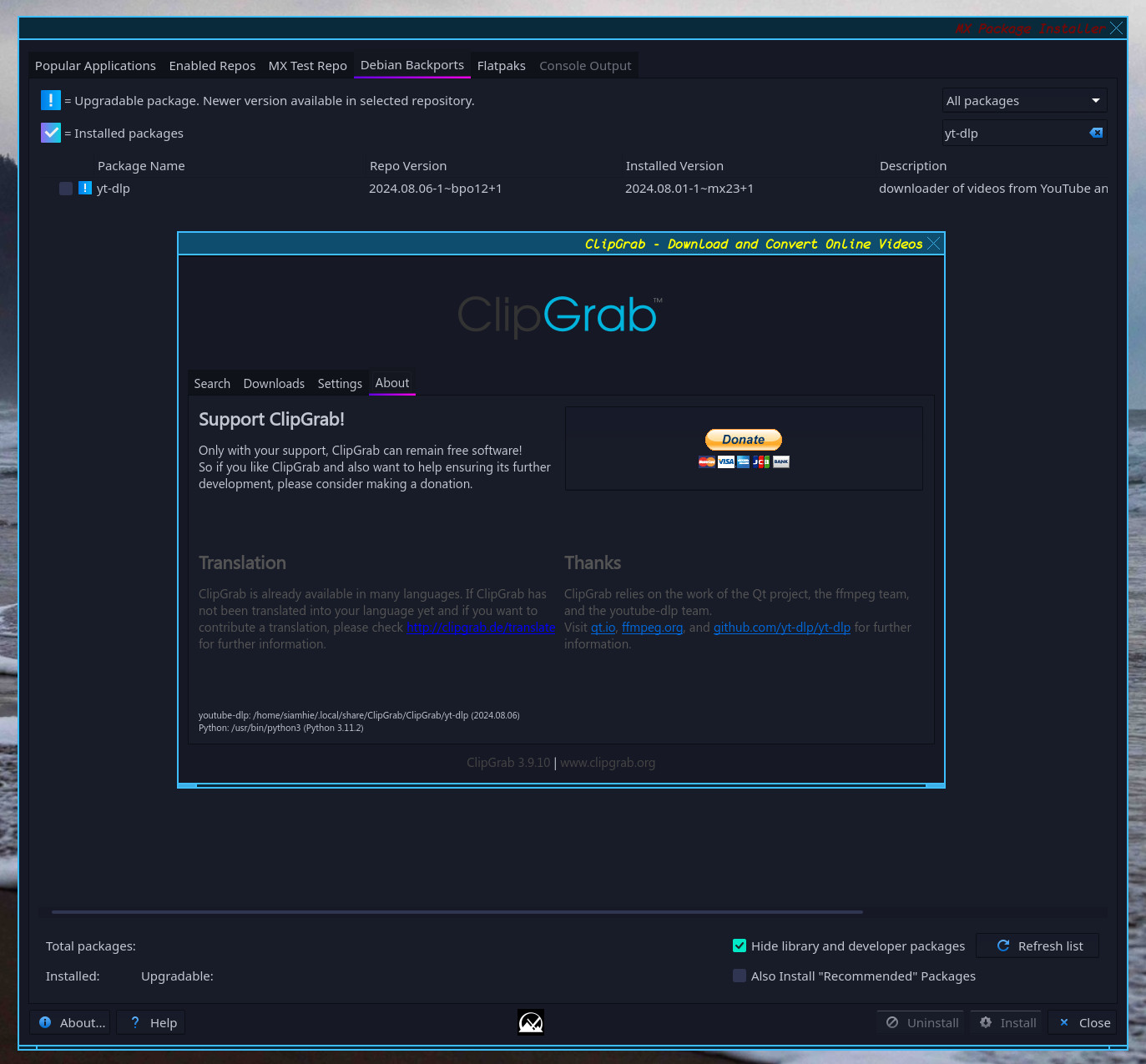Close the ClipGrab window
The width and height of the screenshot is (1146, 1064).
pos(934,244)
